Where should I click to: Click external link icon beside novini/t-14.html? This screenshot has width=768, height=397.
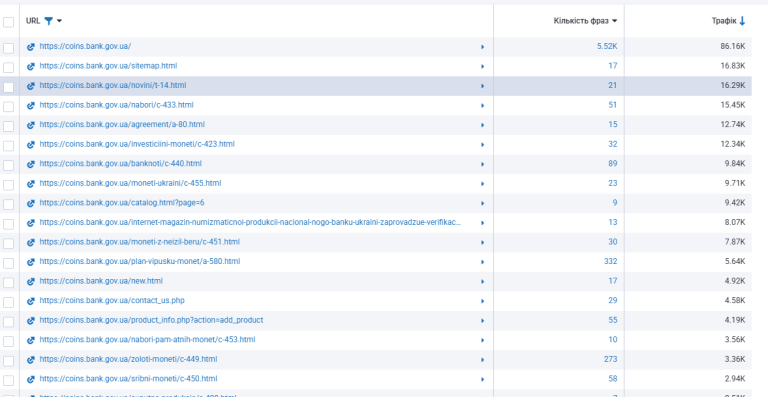(x=31, y=86)
